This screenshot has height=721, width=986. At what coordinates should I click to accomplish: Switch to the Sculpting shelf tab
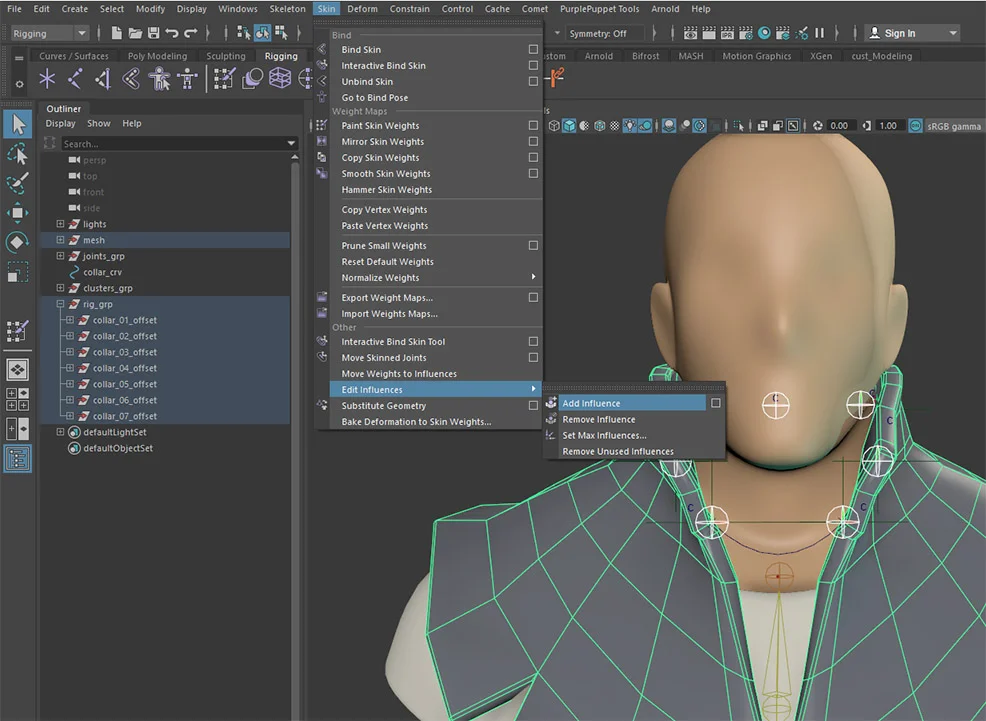[225, 56]
